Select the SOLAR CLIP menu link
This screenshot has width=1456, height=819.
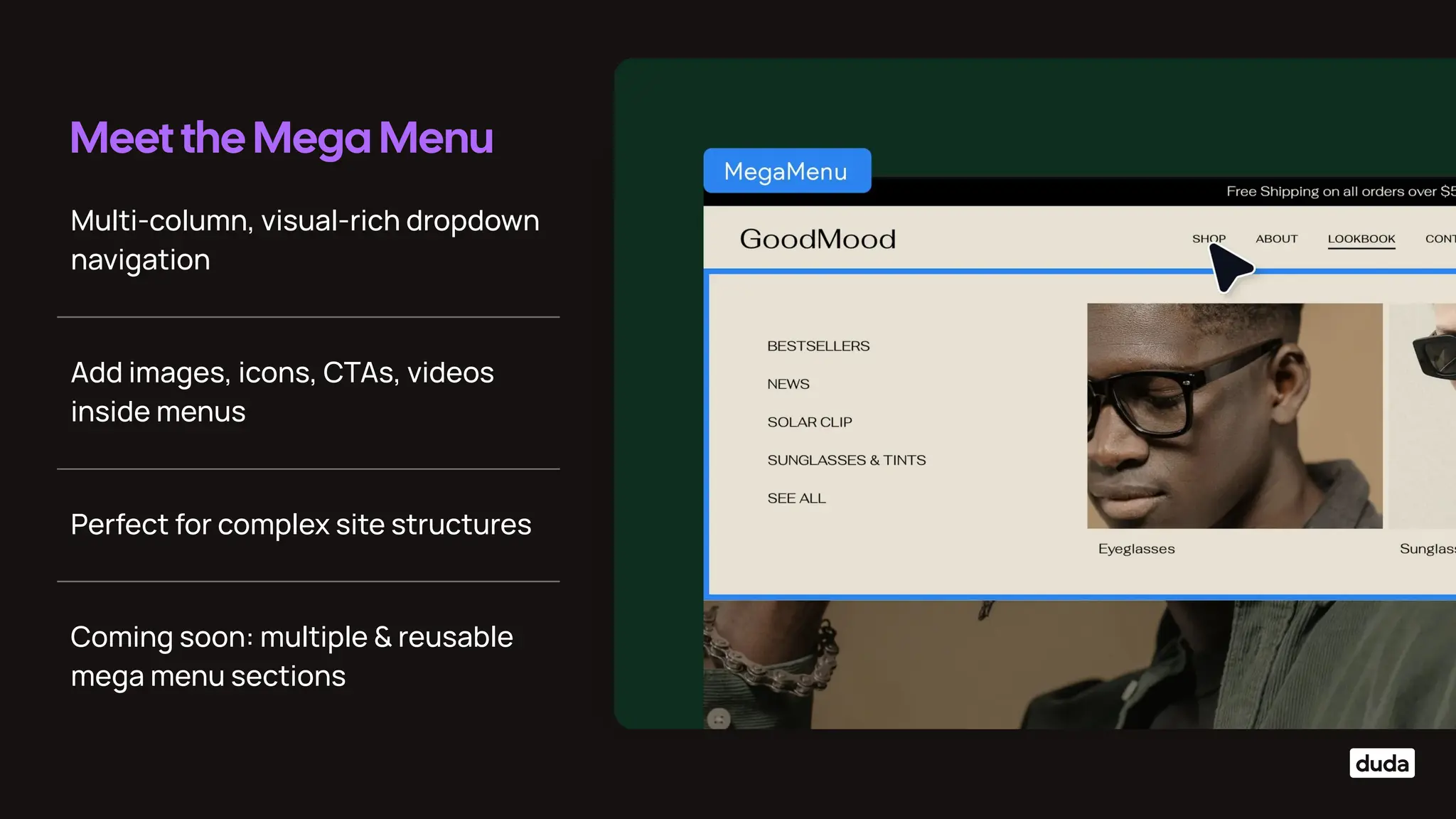pyautogui.click(x=810, y=422)
